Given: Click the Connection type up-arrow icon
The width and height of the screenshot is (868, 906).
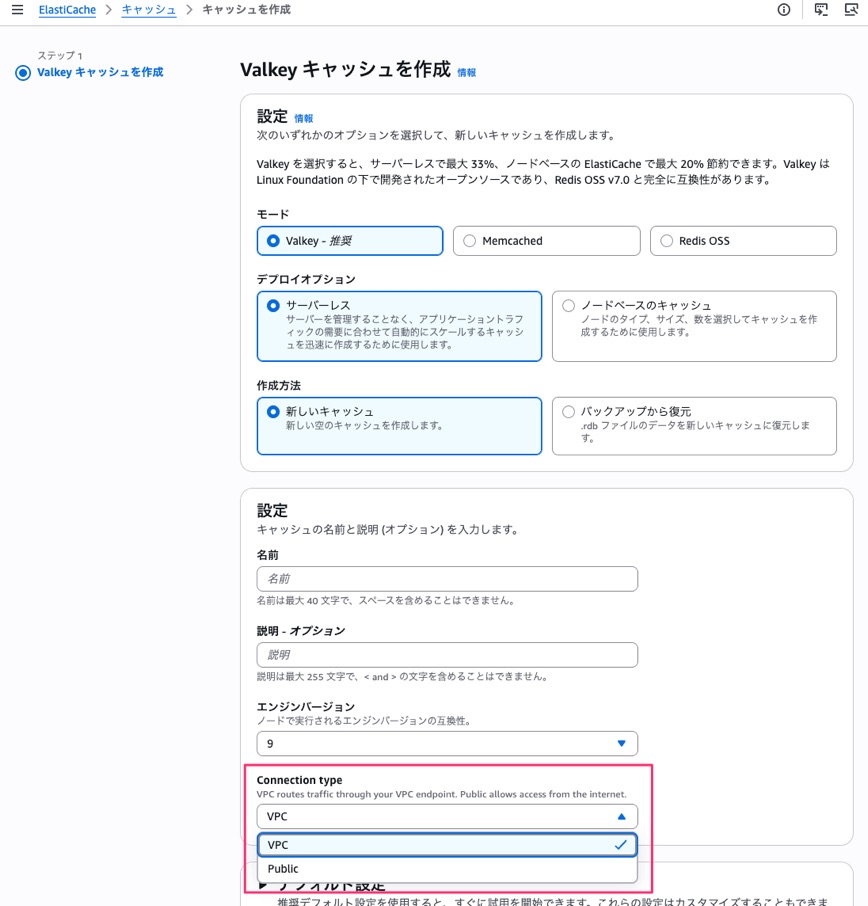Looking at the screenshot, I should [x=621, y=816].
